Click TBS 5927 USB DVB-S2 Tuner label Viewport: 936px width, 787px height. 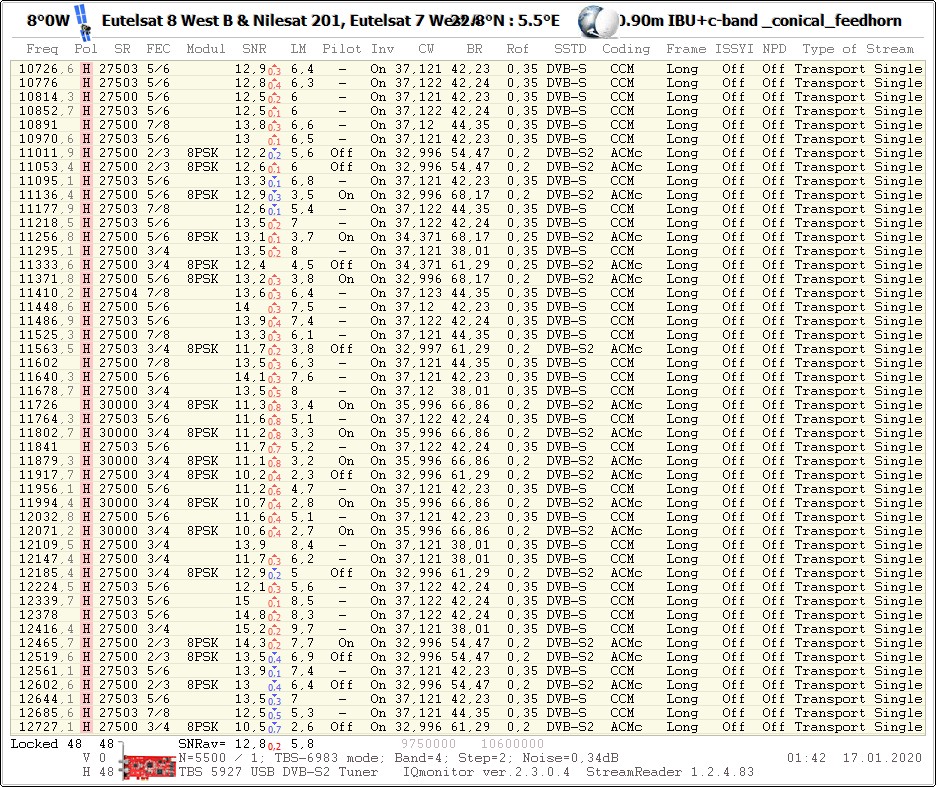click(x=278, y=772)
